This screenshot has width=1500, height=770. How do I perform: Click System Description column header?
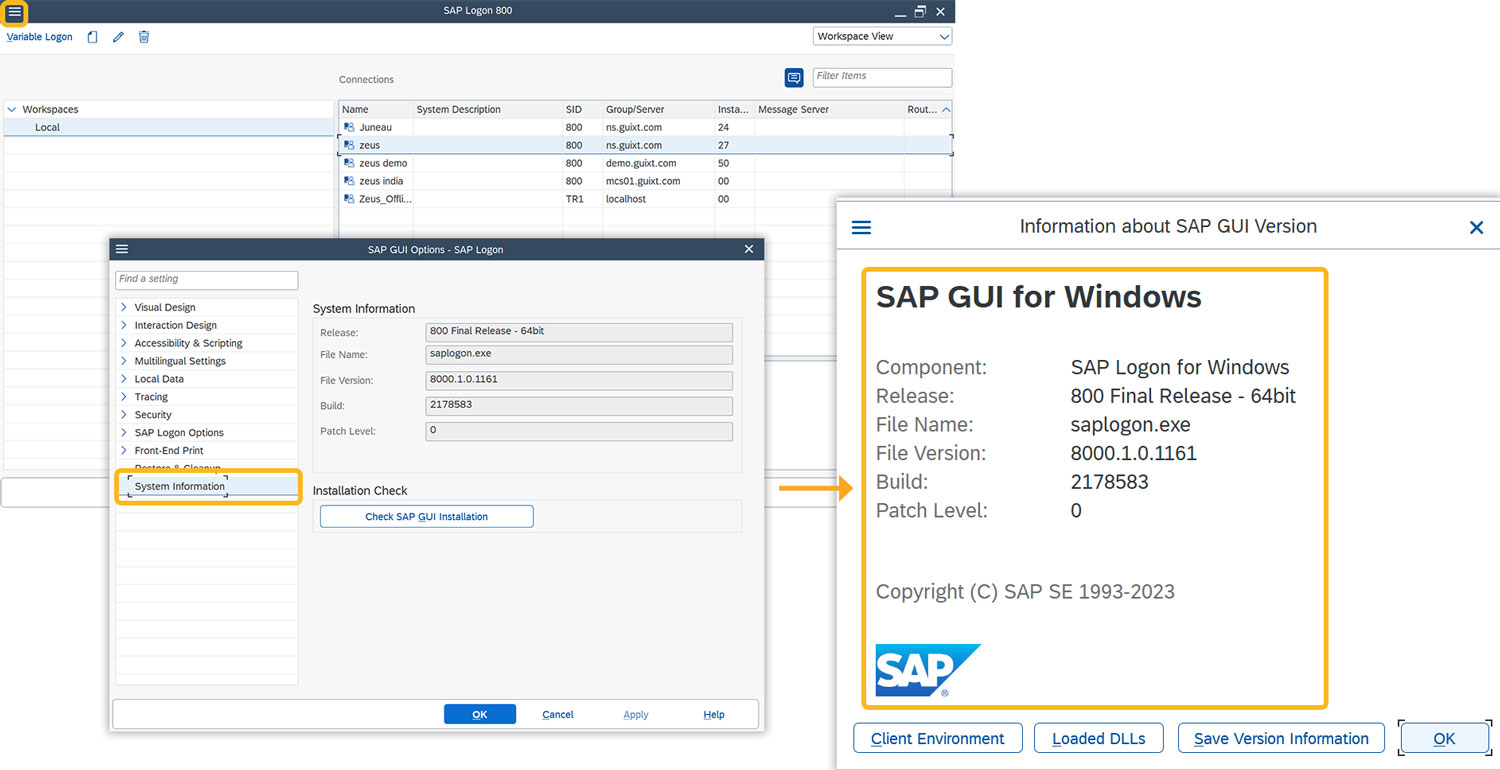pyautogui.click(x=488, y=109)
